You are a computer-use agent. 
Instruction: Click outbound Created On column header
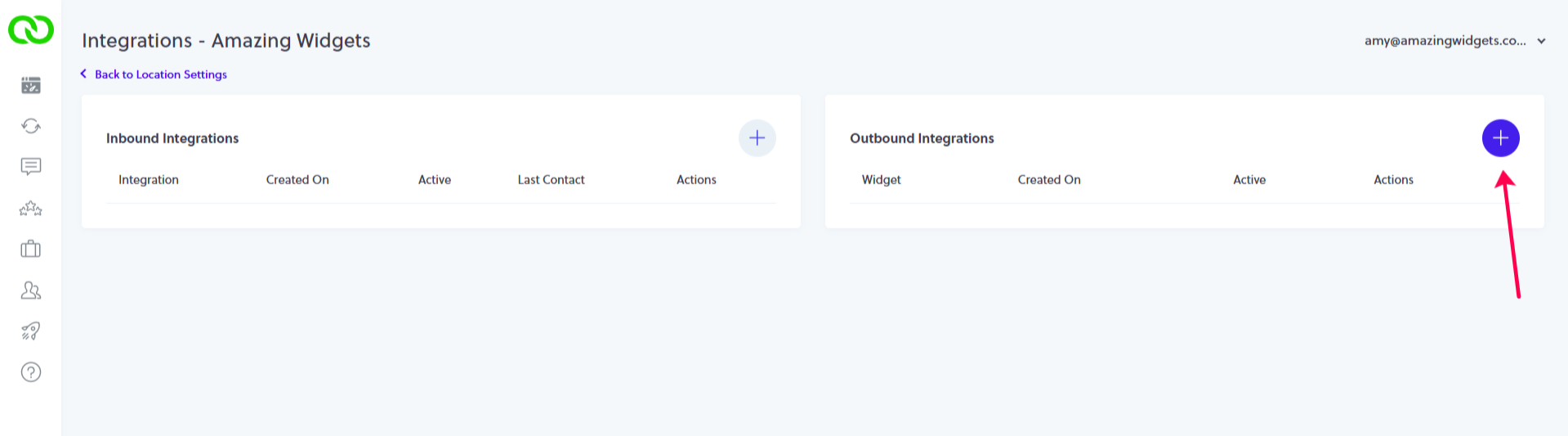[1049, 180]
